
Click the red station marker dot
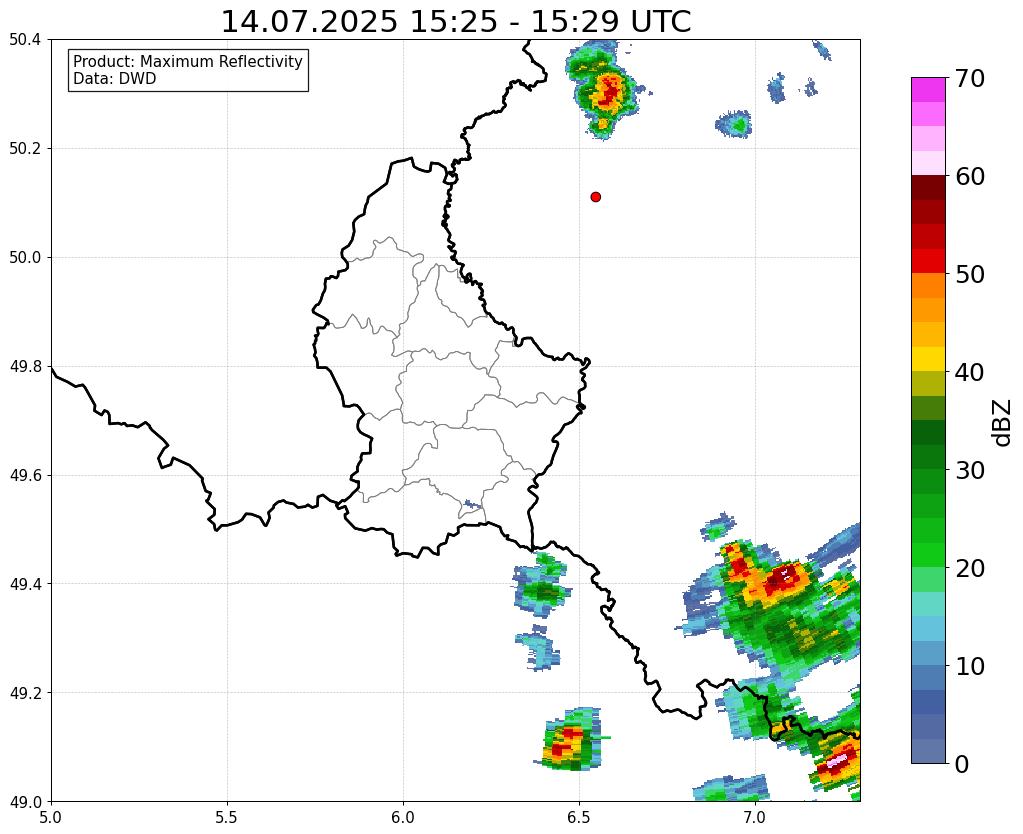point(595,196)
